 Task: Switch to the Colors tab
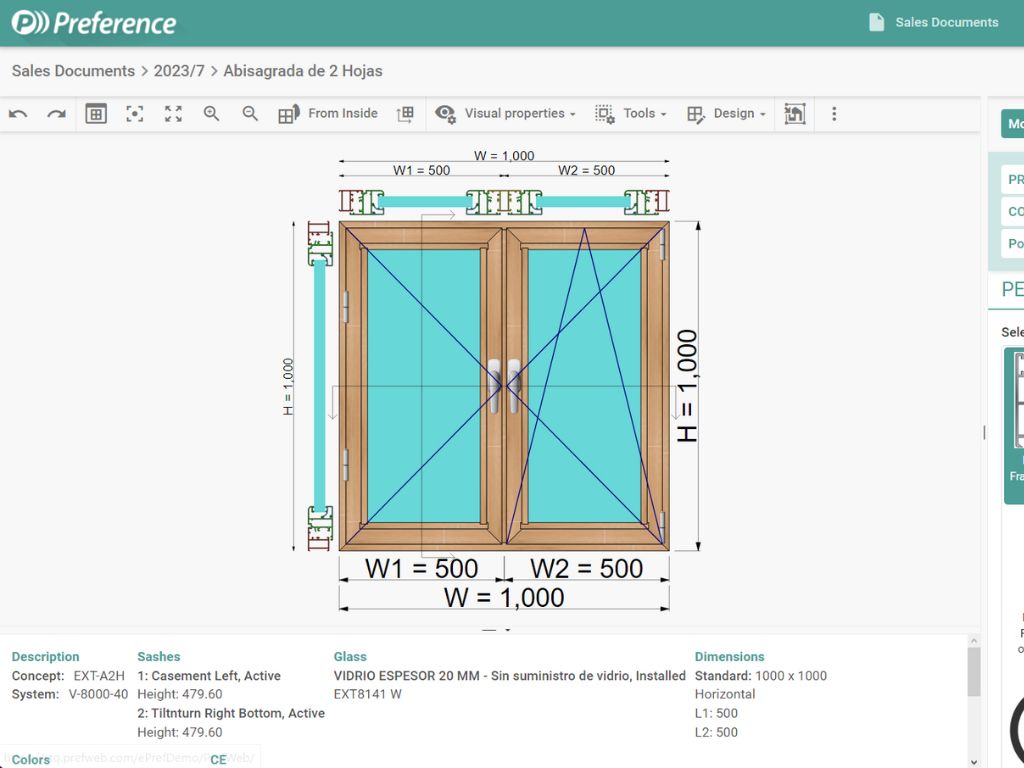30,760
